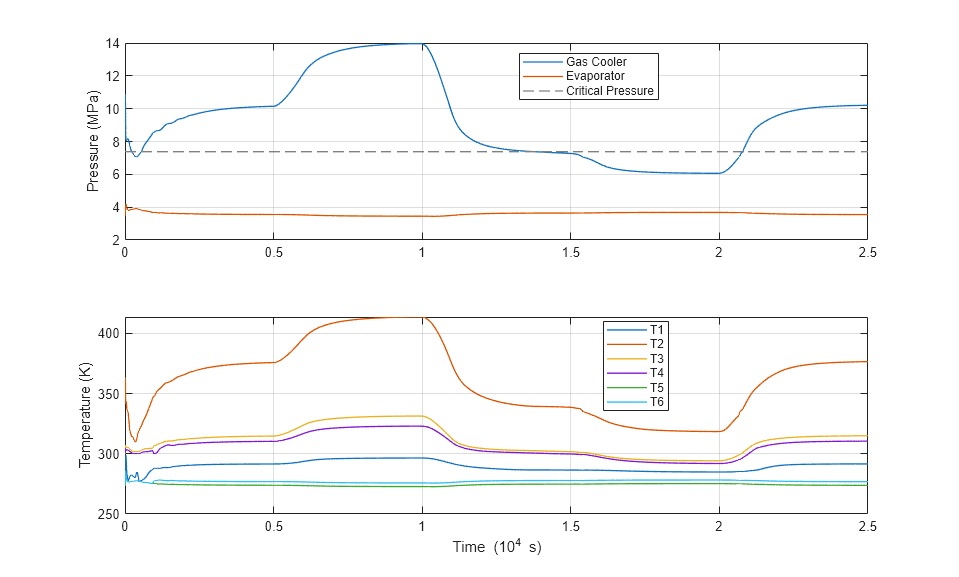Select the Evaporator legend entry text
959x577 pixels.
pyautogui.click(x=595, y=76)
